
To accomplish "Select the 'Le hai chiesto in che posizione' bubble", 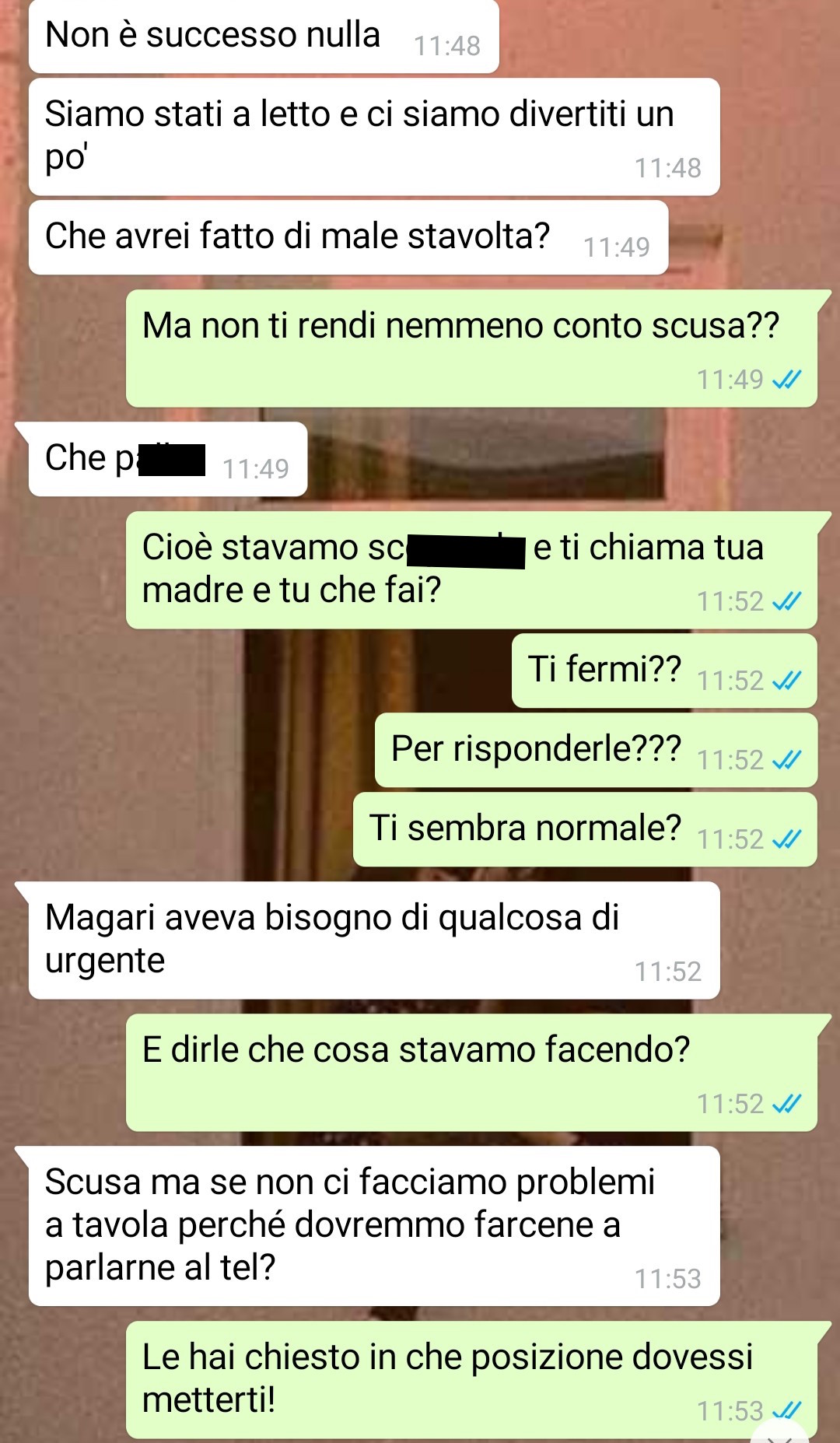I will (472, 1379).
